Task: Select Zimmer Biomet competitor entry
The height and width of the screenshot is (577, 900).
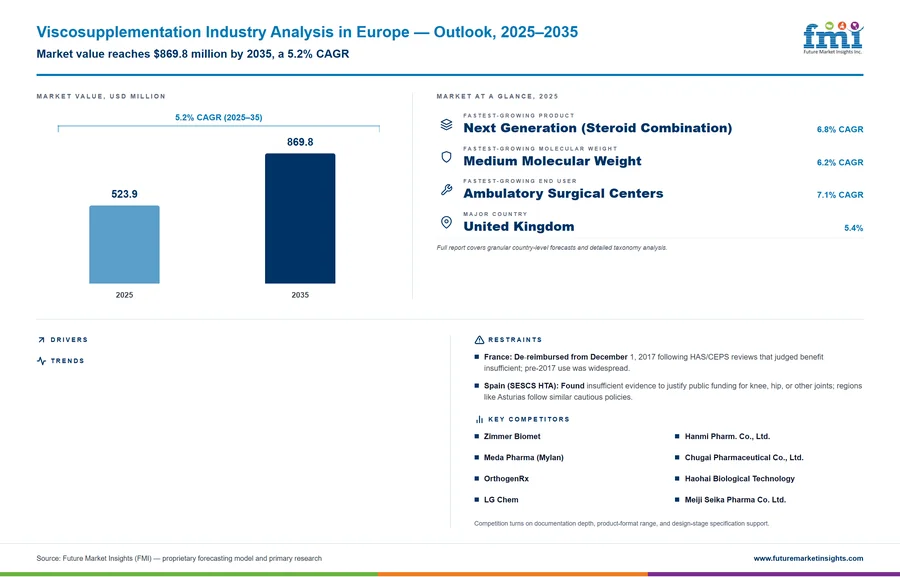Action: 512,437
